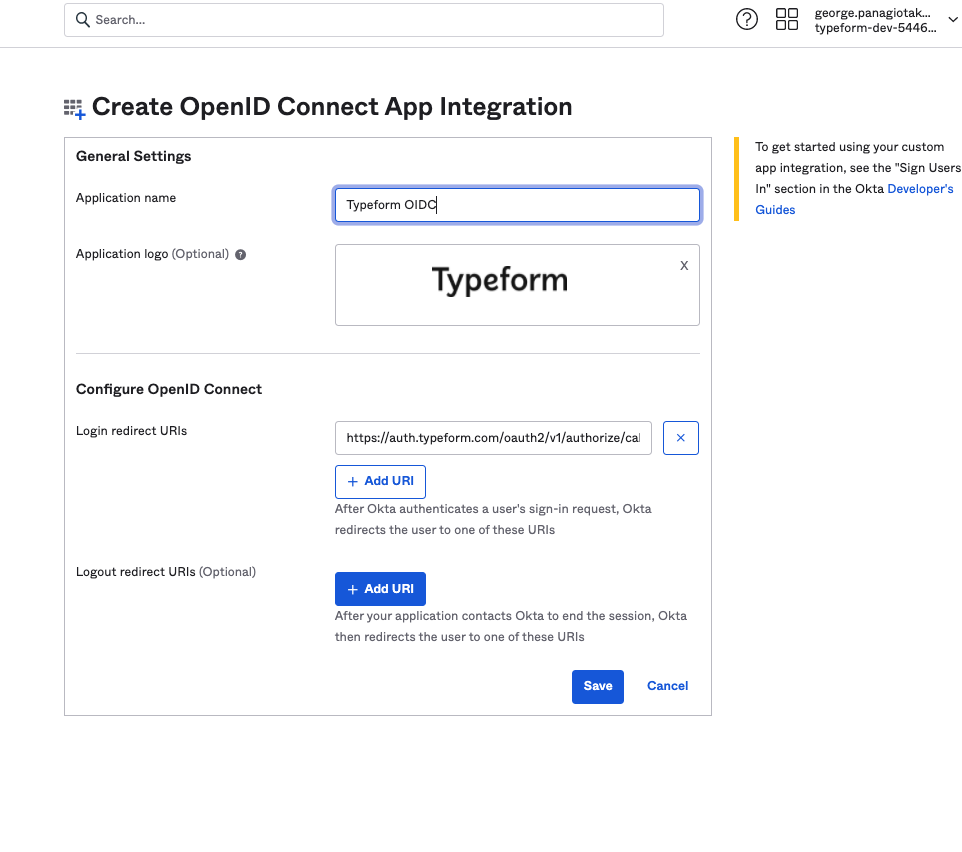
Task: Remove the Typeform logo with X
Action: (x=684, y=266)
